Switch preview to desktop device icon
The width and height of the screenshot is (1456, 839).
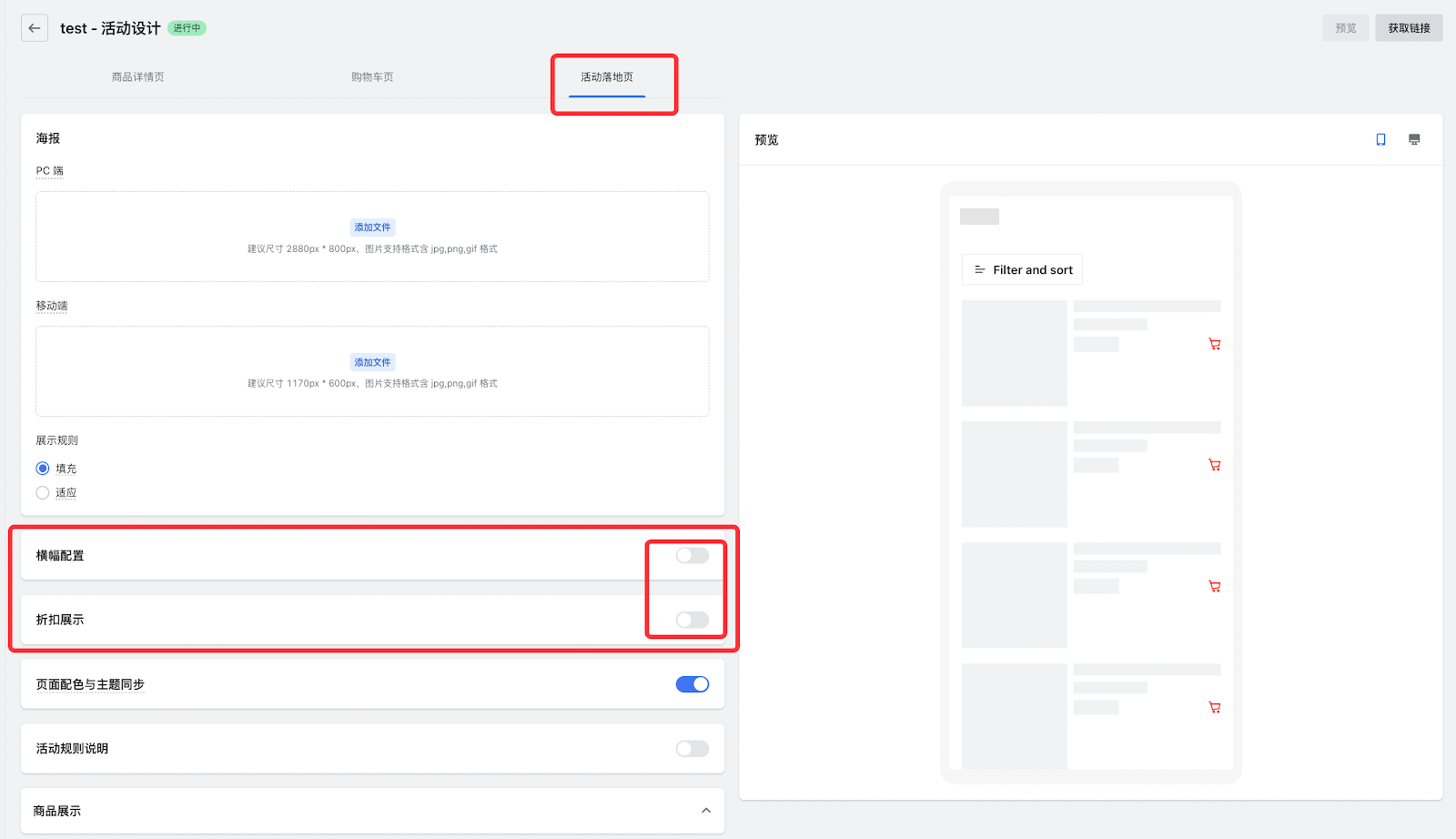tap(1414, 139)
